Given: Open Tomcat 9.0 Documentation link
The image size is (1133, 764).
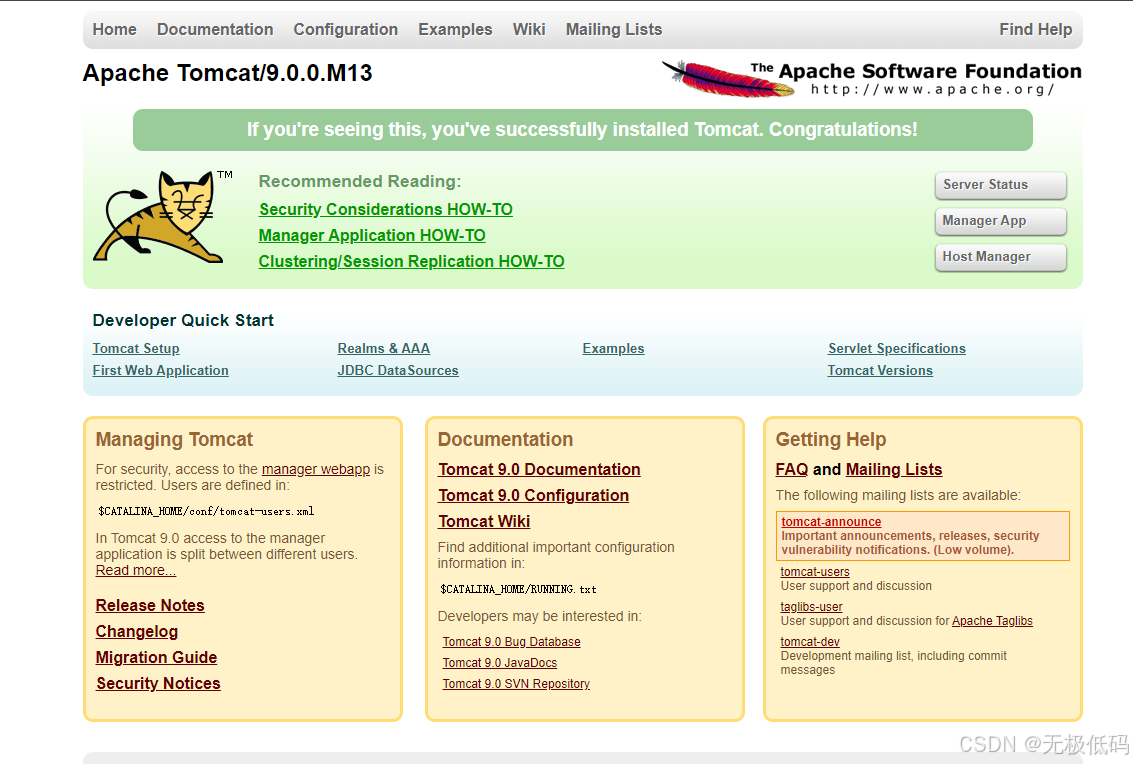Looking at the screenshot, I should coord(539,470).
